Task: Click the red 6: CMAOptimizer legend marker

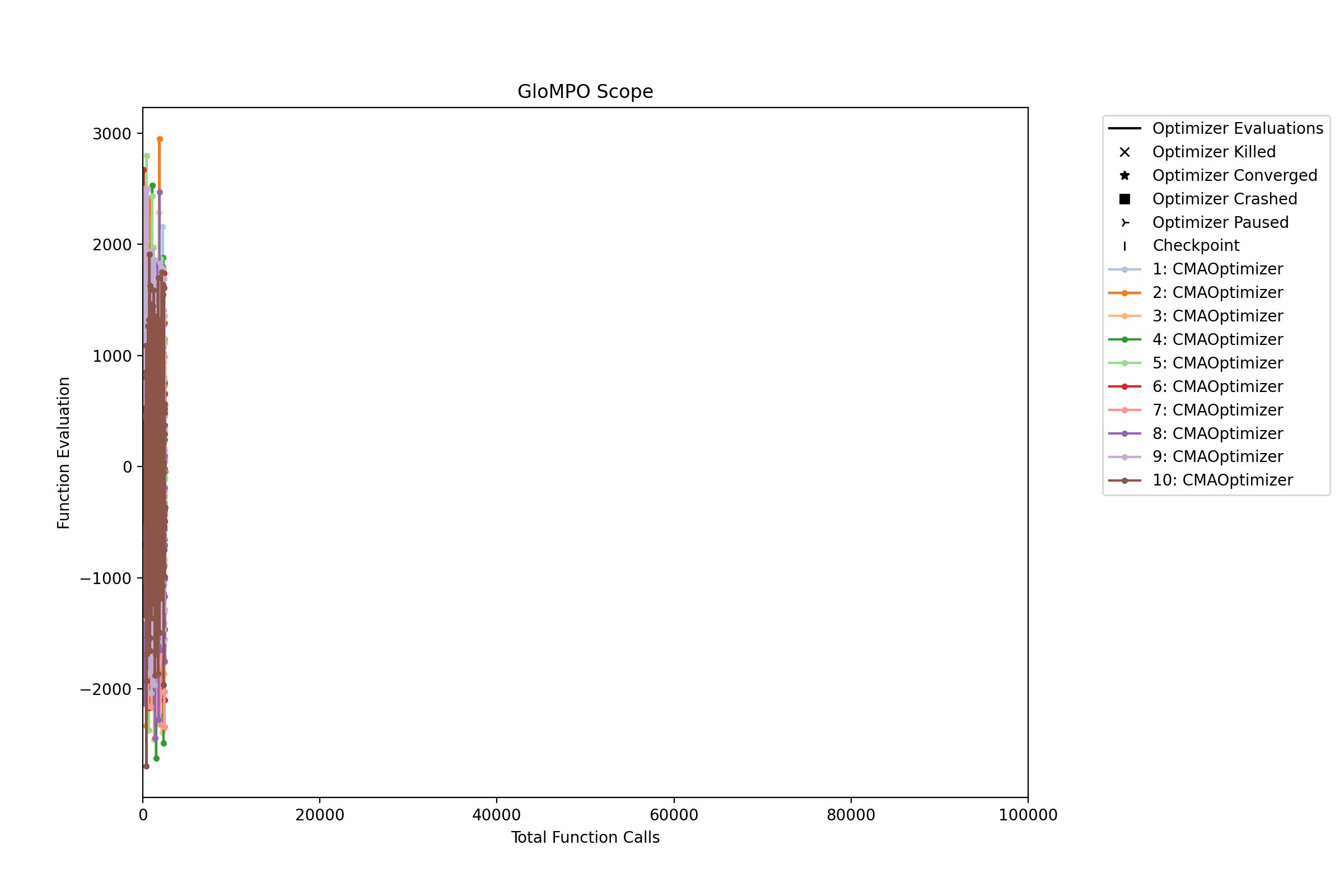Action: coord(1124,386)
